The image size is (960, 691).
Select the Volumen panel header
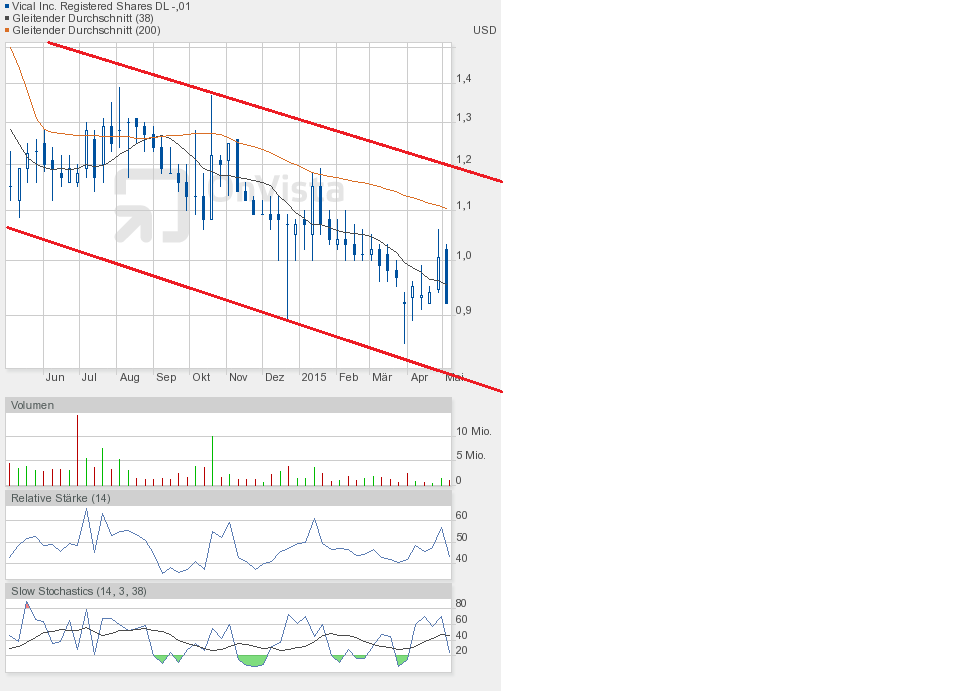point(33,405)
